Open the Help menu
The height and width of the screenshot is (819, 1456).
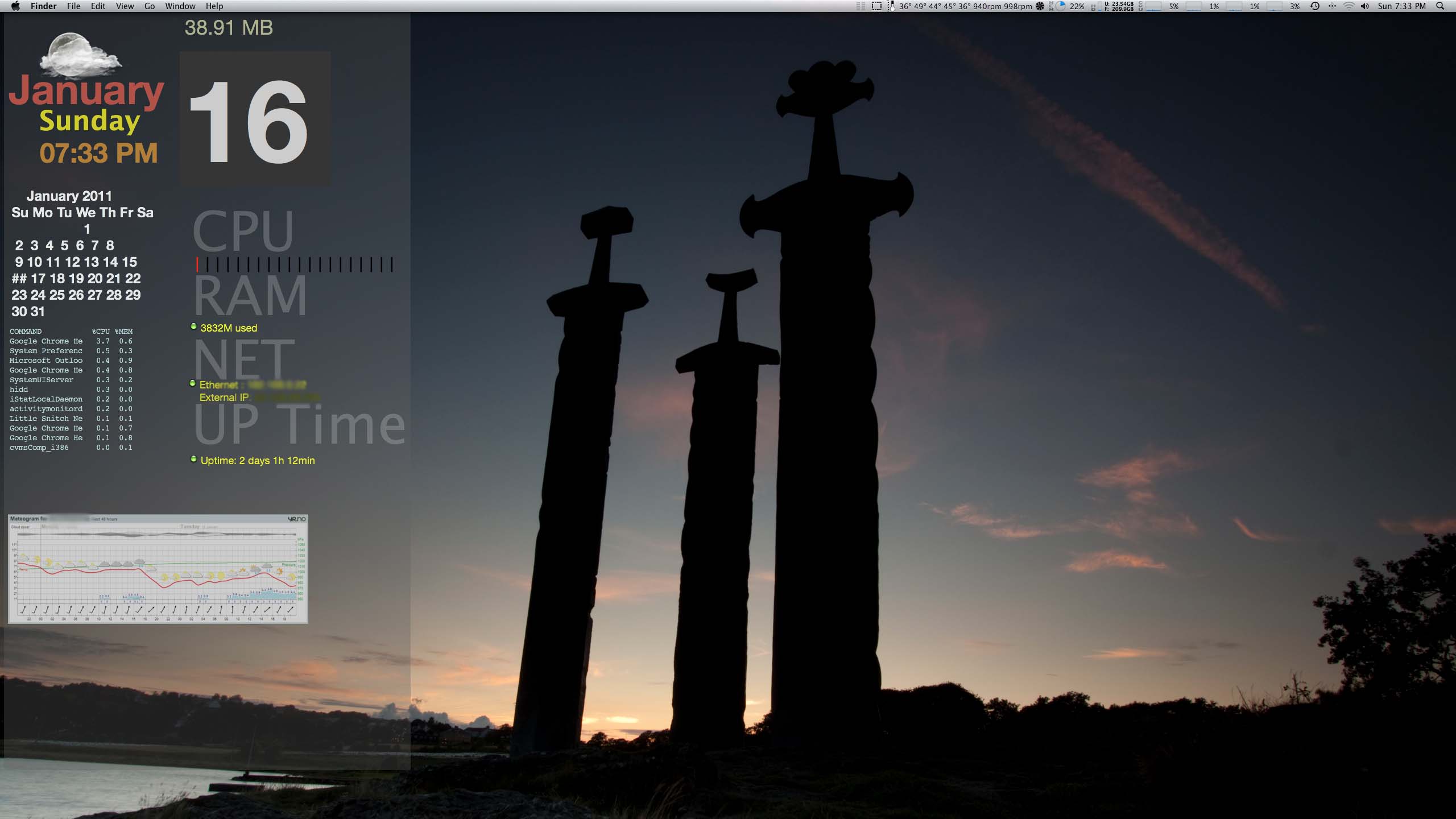pyautogui.click(x=214, y=6)
